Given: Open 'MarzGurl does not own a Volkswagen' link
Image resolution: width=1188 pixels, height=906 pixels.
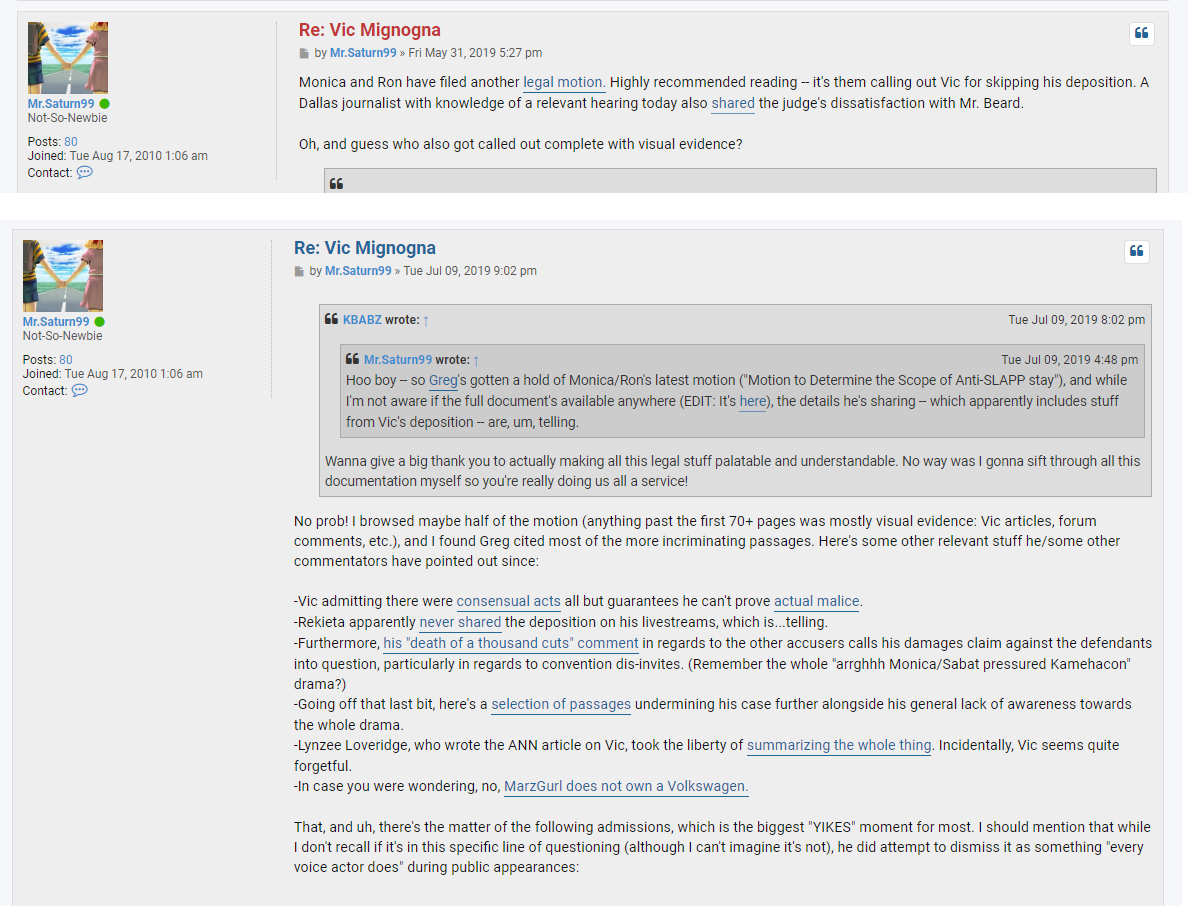Looking at the screenshot, I should click(626, 786).
